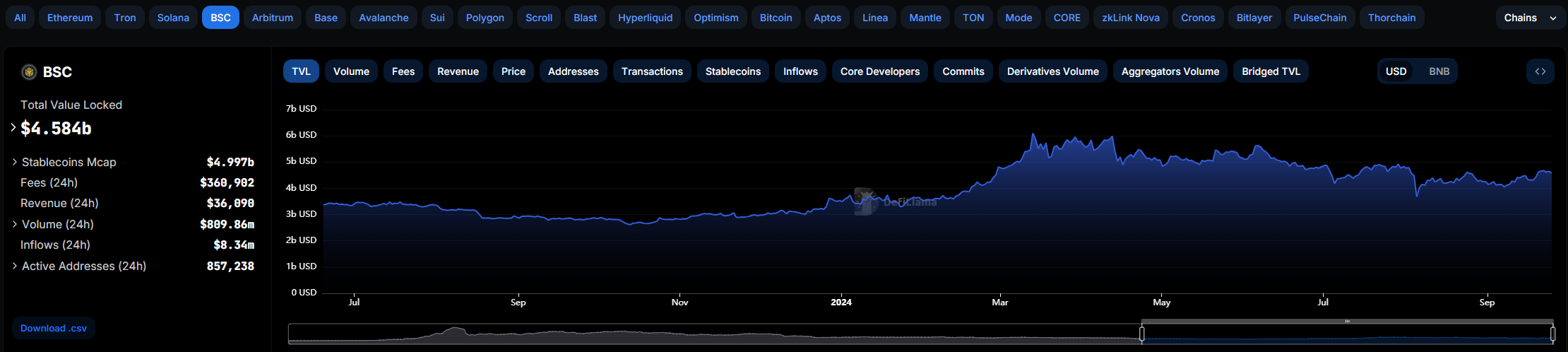Go to the Optimism chain tab
The height and width of the screenshot is (352, 1568).
click(716, 18)
